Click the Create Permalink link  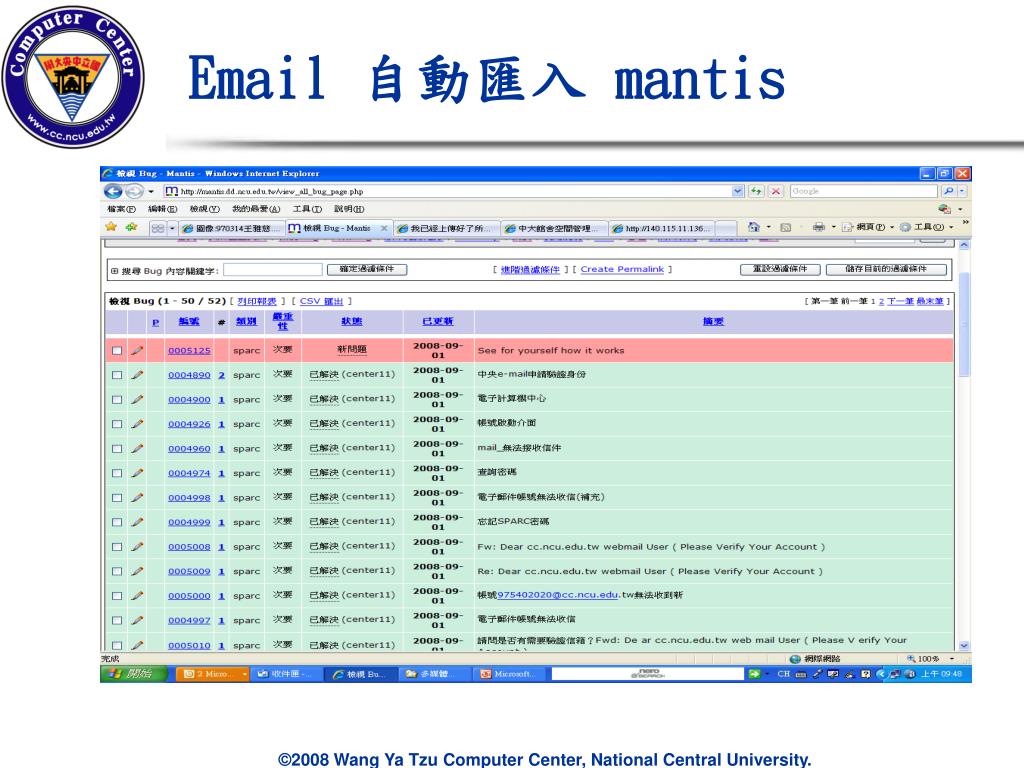[x=622, y=269]
